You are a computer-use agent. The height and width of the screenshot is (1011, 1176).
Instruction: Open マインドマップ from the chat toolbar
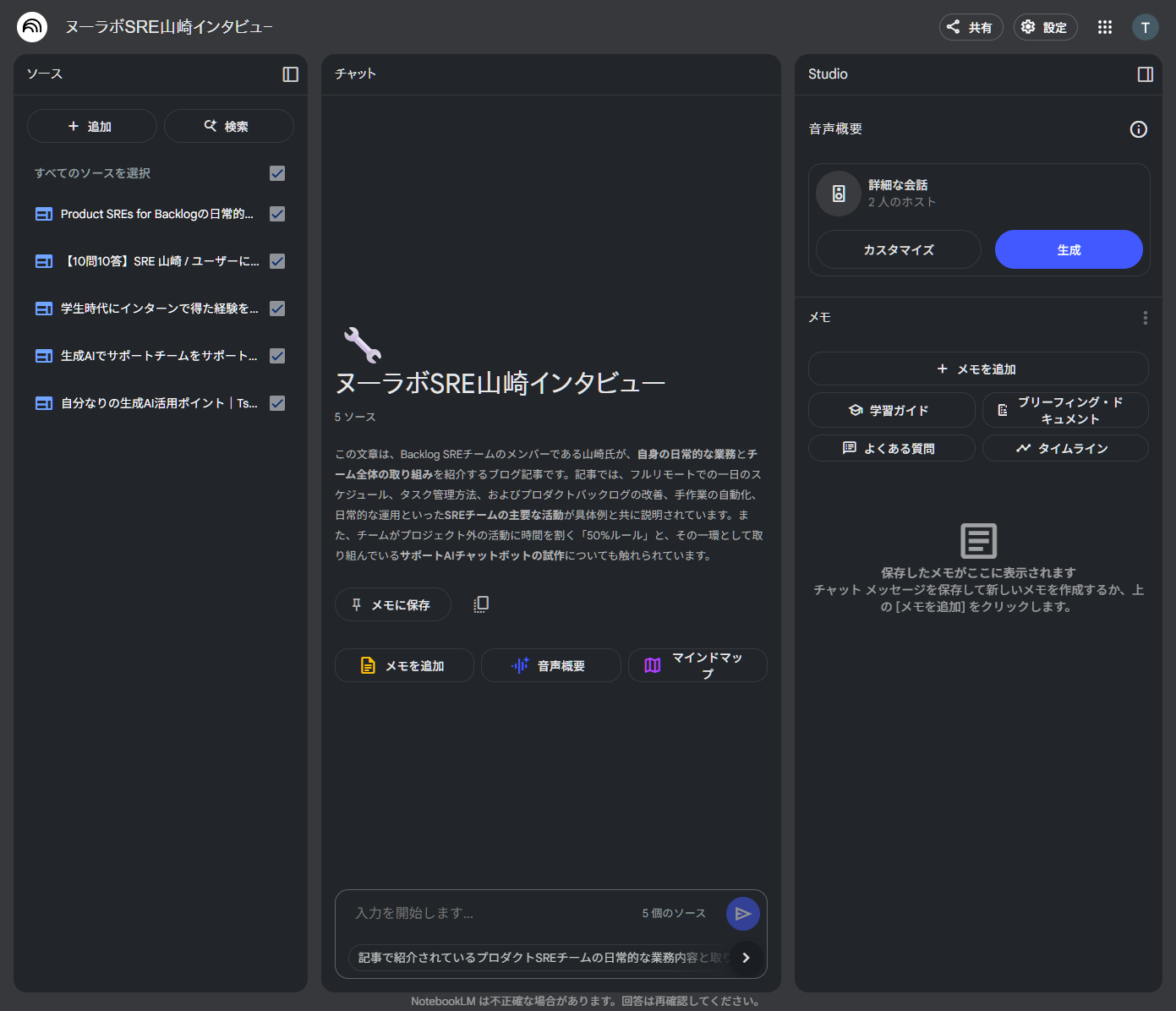(697, 665)
